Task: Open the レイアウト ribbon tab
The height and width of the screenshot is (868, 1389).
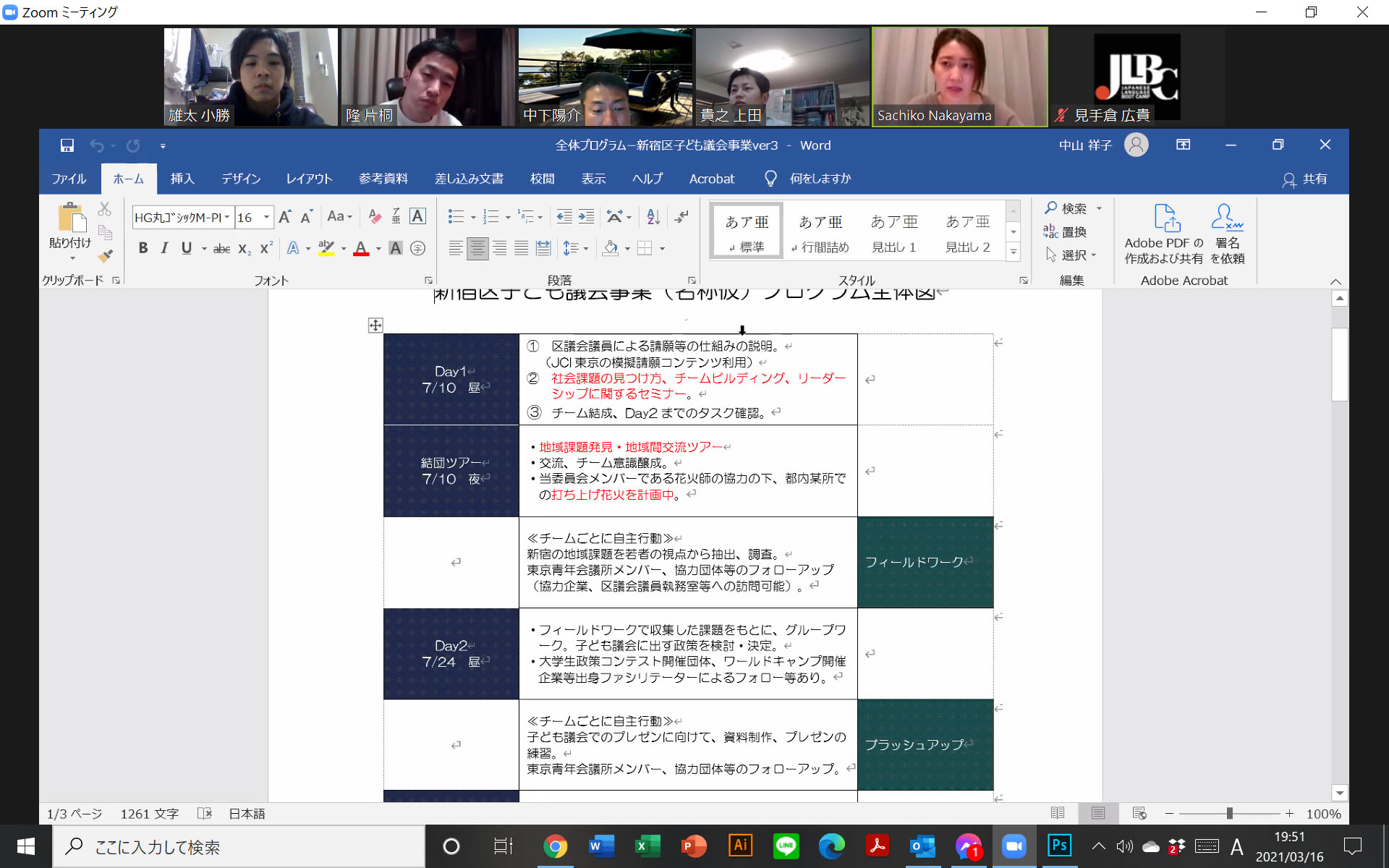Action: [x=309, y=179]
